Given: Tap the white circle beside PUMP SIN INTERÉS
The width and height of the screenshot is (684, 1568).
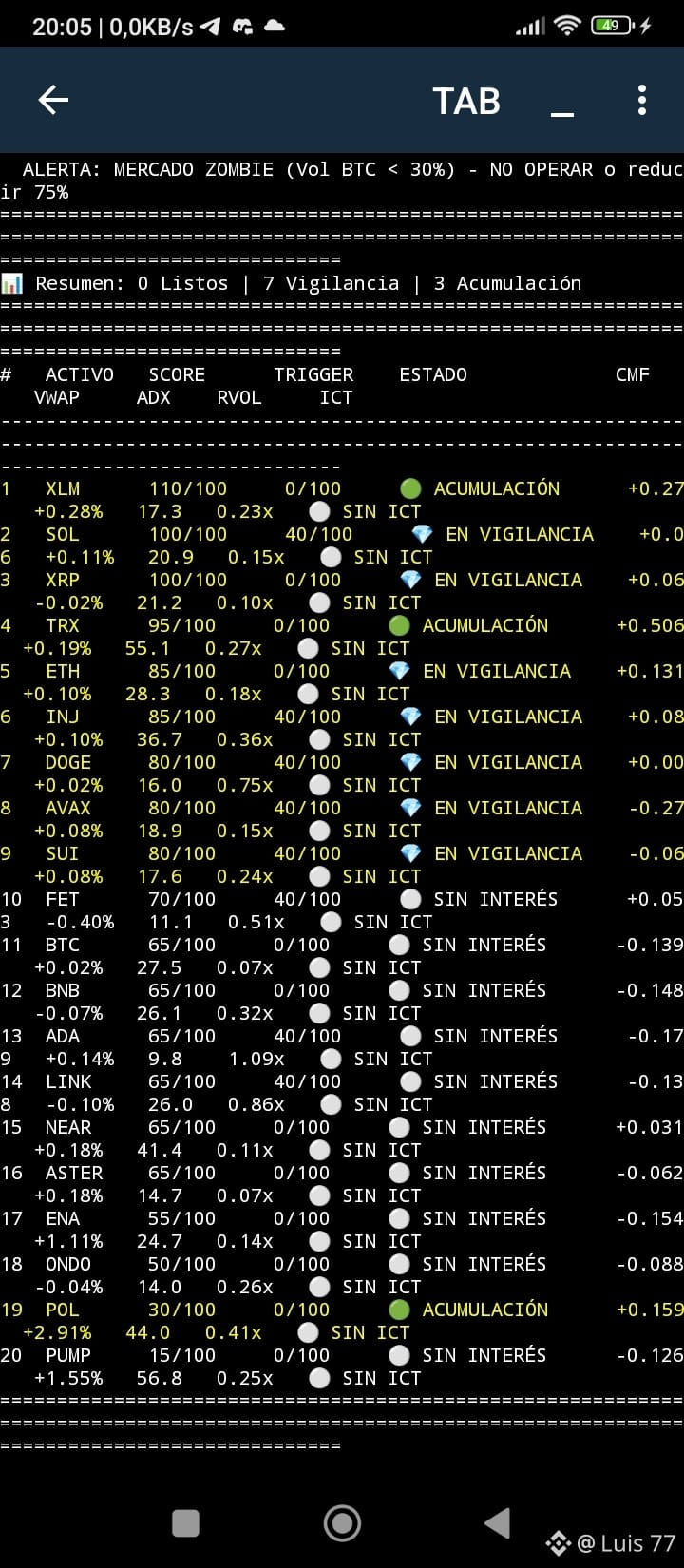Looking at the screenshot, I should [399, 1356].
